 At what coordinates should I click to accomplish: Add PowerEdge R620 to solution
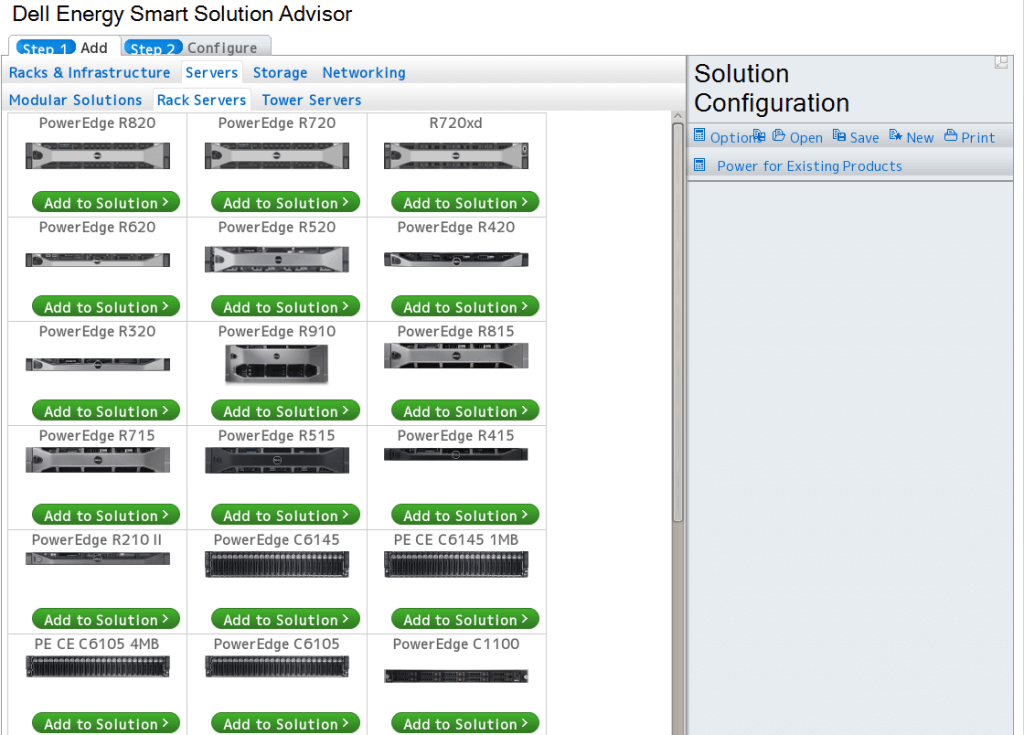(x=106, y=306)
